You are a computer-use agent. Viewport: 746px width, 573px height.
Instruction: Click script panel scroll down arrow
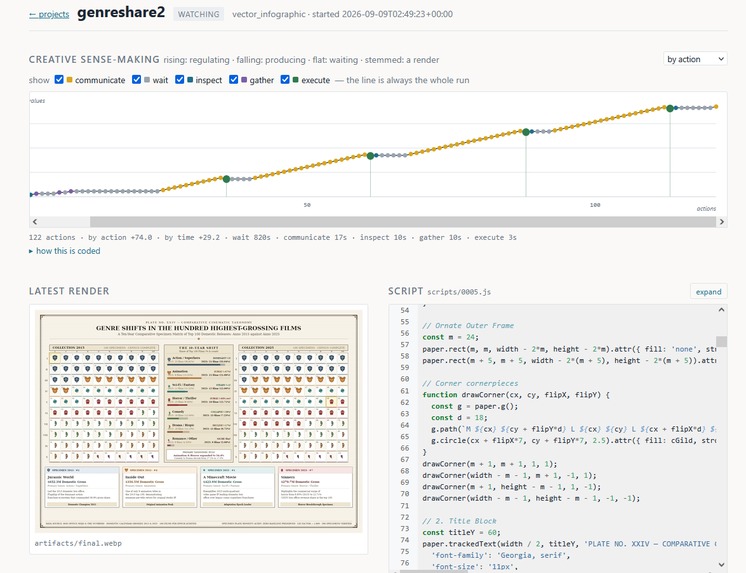click(x=721, y=564)
